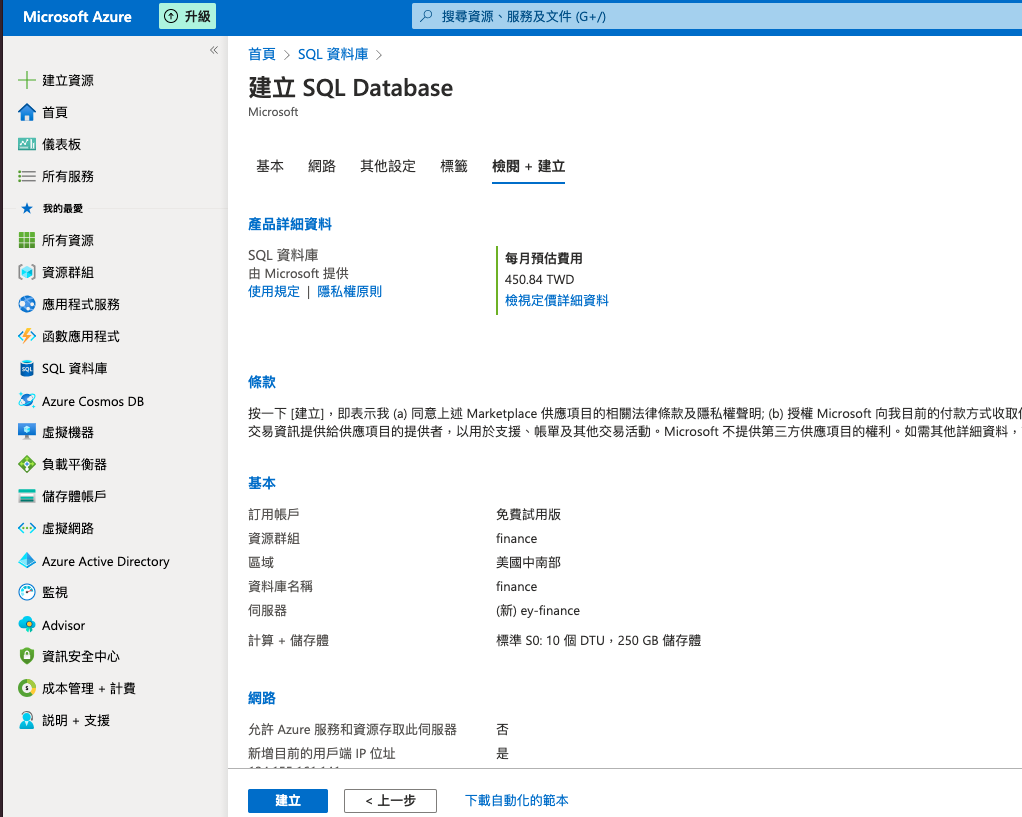Image resolution: width=1022 pixels, height=817 pixels.
Task: Open Storage accounts (儲存體帳戶) icon
Action: [27, 496]
